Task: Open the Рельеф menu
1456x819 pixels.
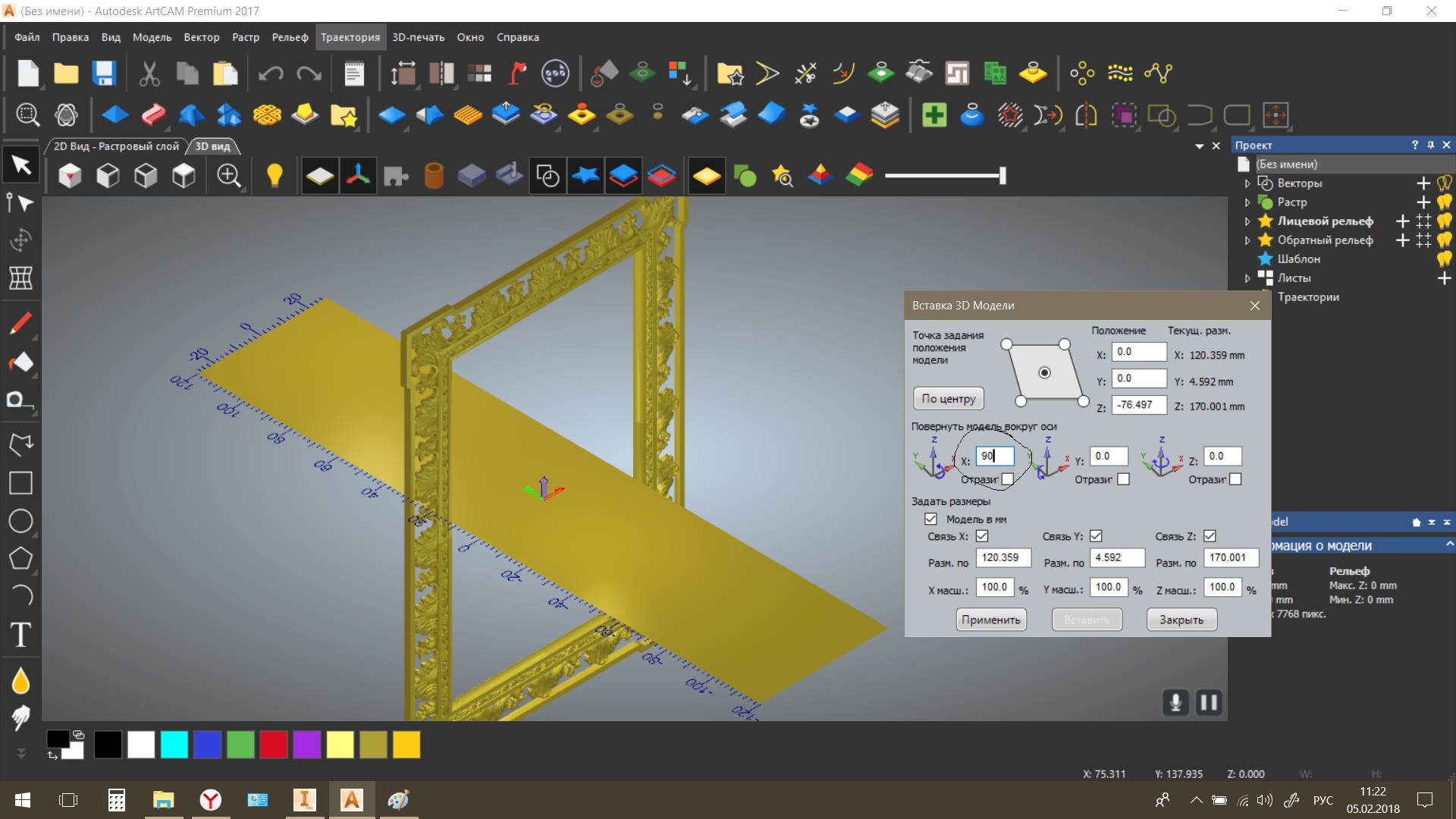Action: click(x=290, y=37)
